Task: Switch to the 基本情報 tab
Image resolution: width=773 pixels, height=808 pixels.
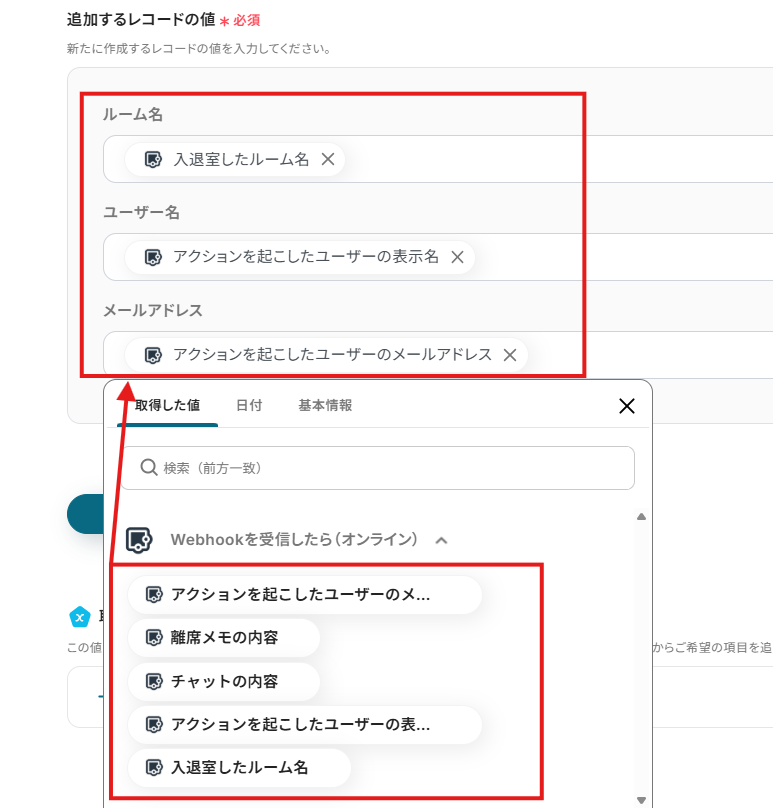Action: point(325,406)
